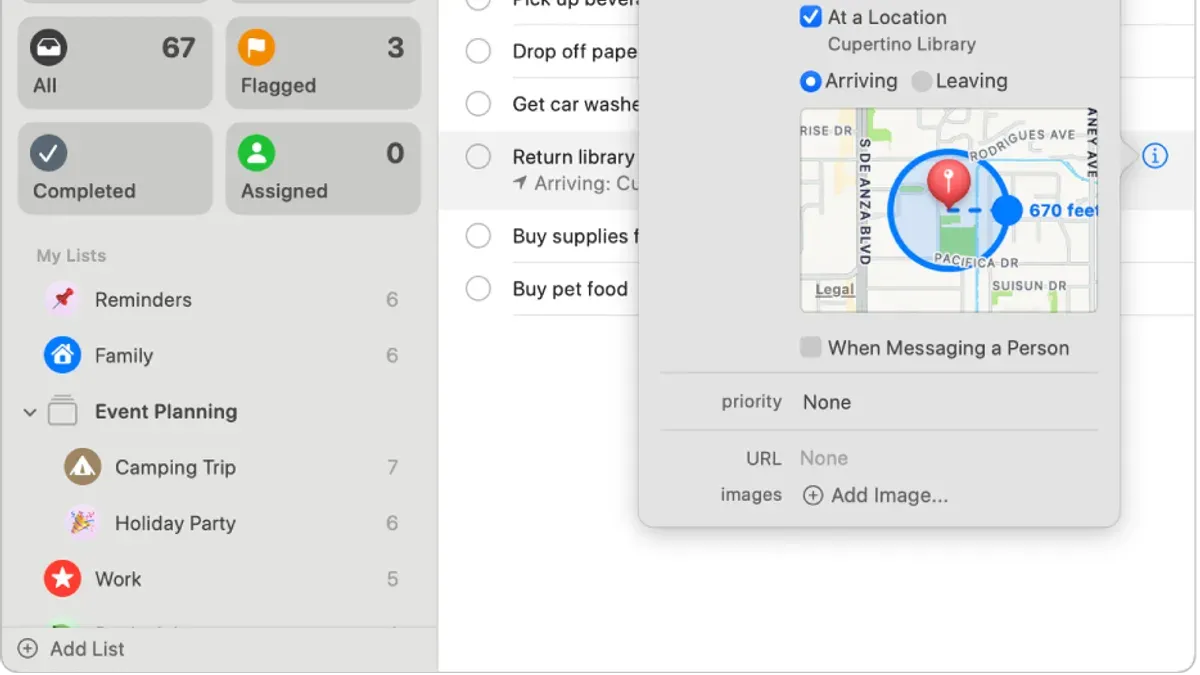Mark Buy supplies reminder complete
Image resolution: width=1200 pixels, height=675 pixels.
tap(479, 236)
